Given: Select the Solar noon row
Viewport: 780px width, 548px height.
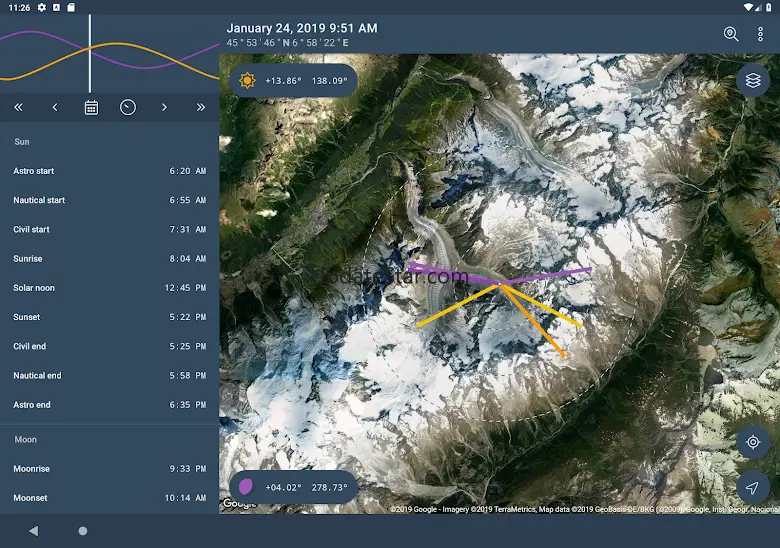Looking at the screenshot, I should pyautogui.click(x=109, y=287).
